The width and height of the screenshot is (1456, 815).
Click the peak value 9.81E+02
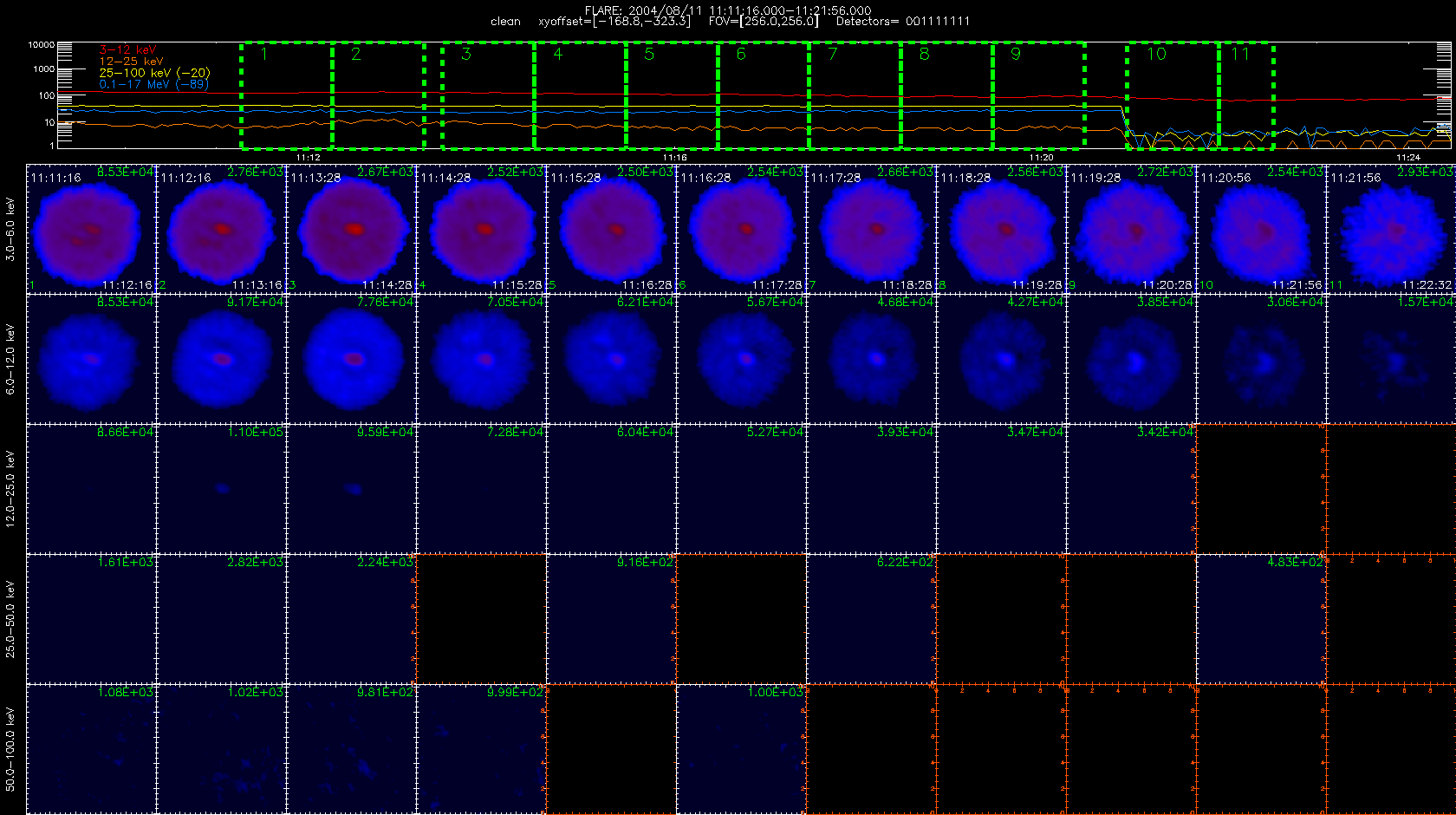[385, 692]
